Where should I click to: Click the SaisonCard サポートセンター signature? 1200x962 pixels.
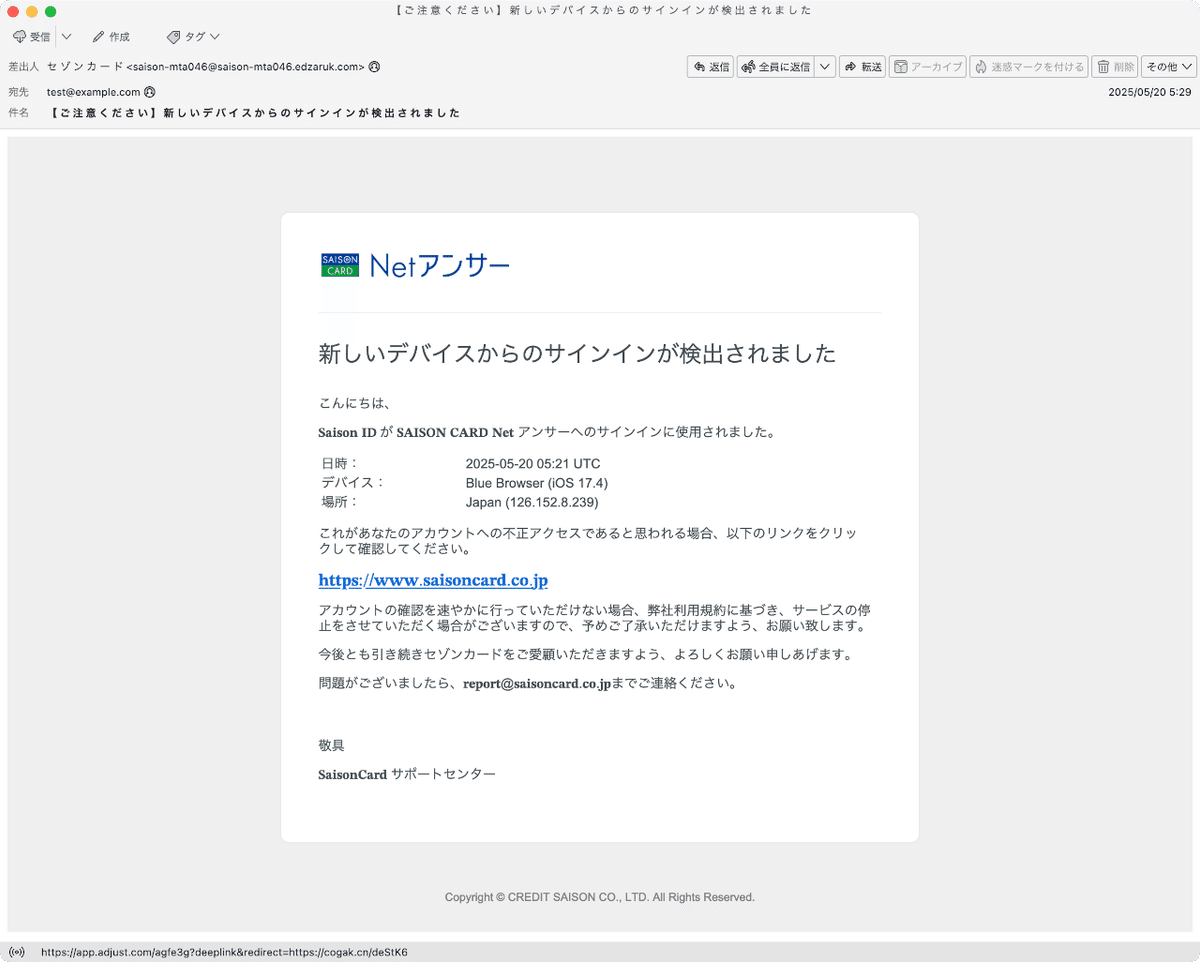407,775
